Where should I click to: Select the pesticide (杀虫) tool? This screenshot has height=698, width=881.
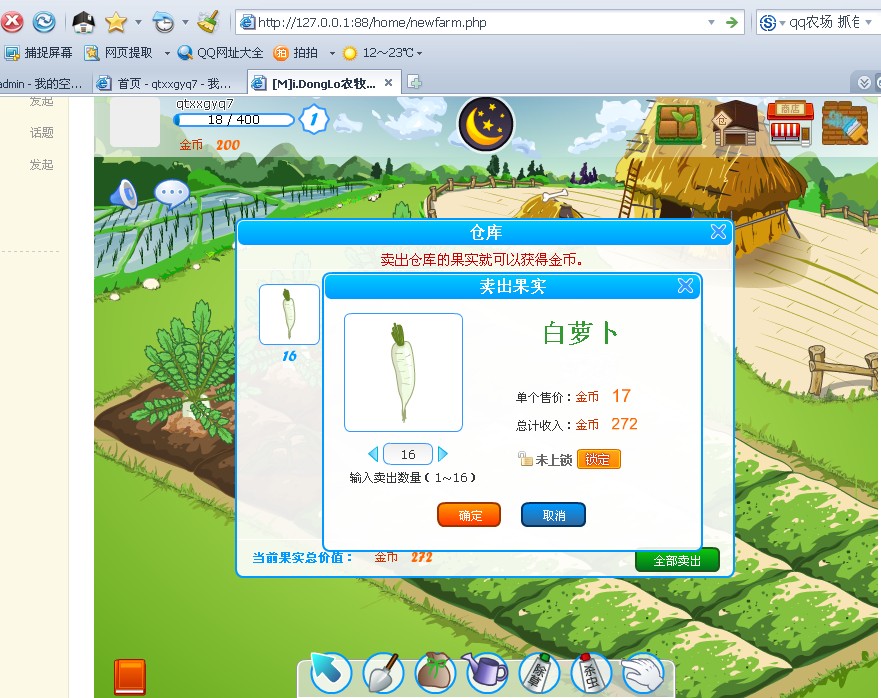click(591, 672)
